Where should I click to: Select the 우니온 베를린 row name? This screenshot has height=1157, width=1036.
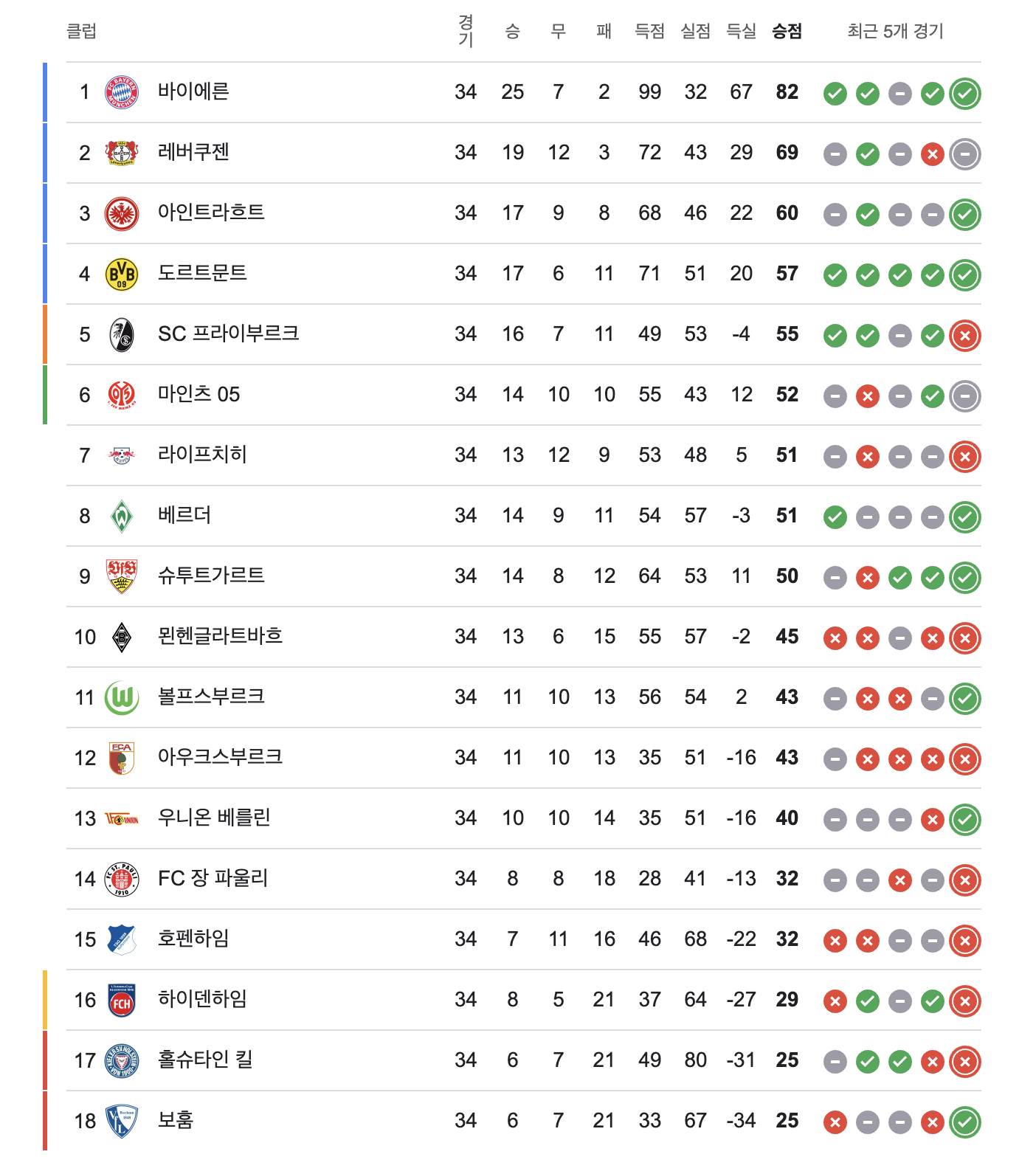[214, 818]
